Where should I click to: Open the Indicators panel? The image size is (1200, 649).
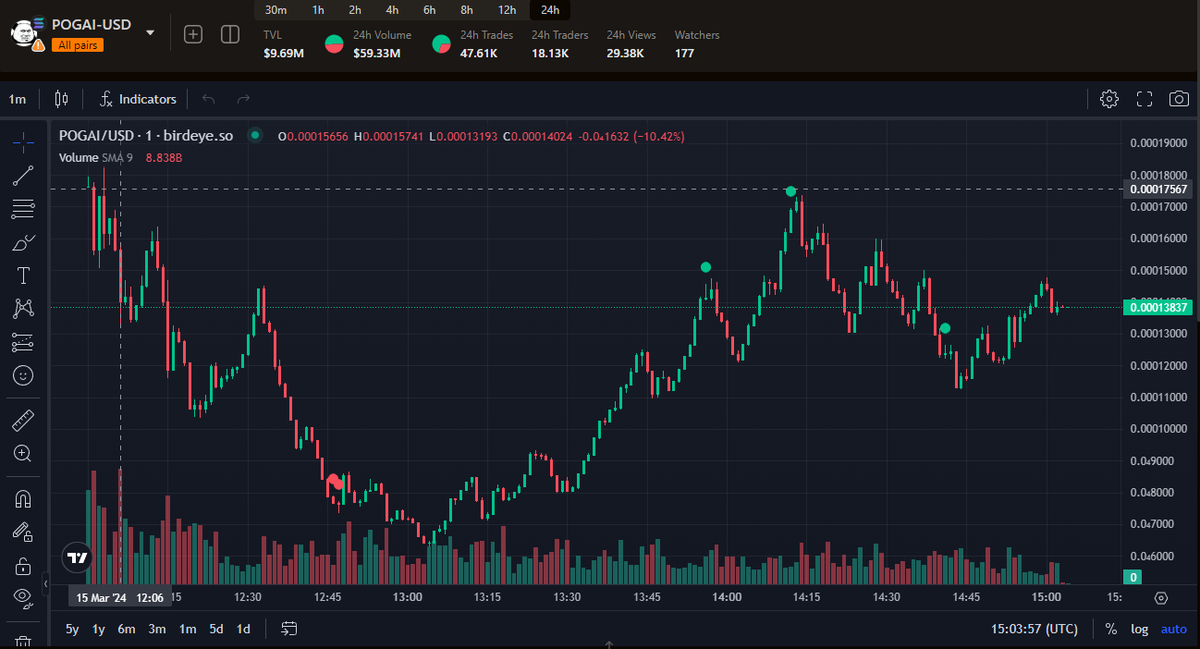point(137,99)
